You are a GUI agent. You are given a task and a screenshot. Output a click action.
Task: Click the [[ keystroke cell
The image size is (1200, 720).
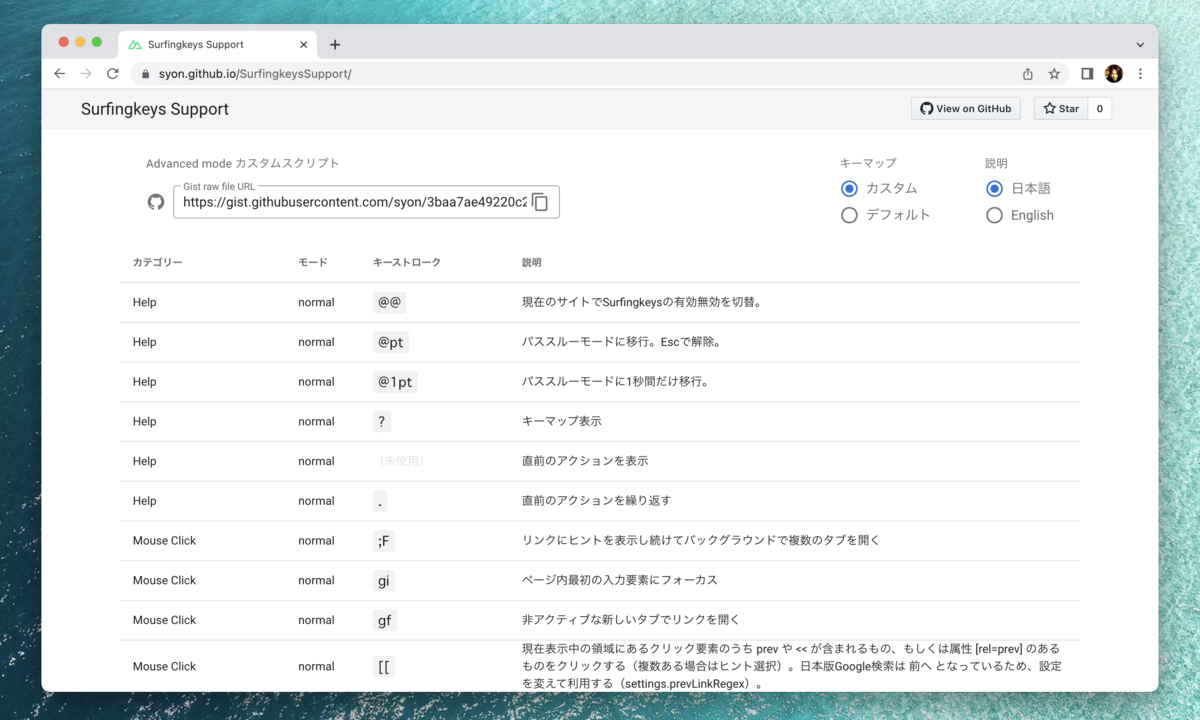(384, 666)
